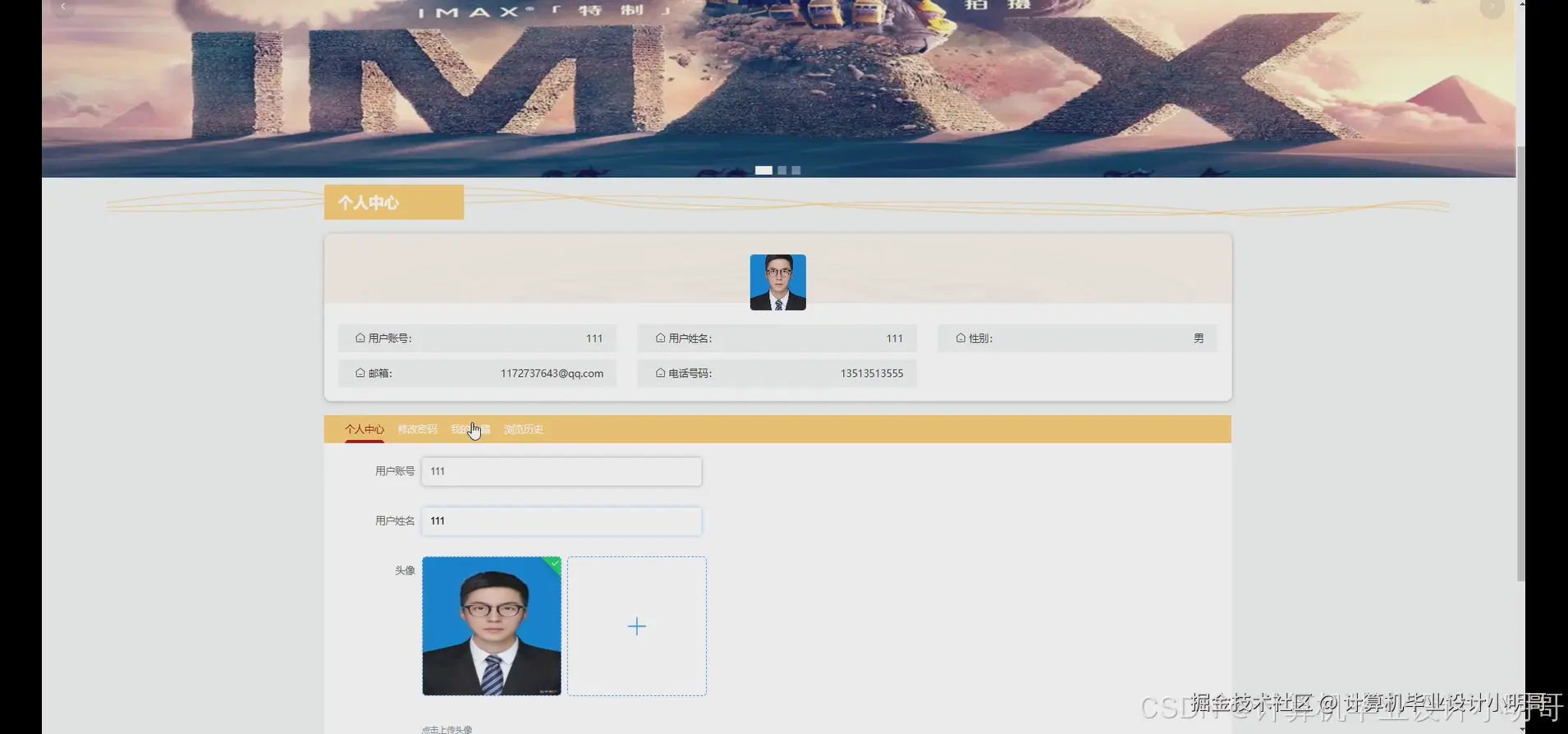The height and width of the screenshot is (734, 1568).
Task: Go to next banner slide arrow
Action: pyautogui.click(x=1492, y=7)
